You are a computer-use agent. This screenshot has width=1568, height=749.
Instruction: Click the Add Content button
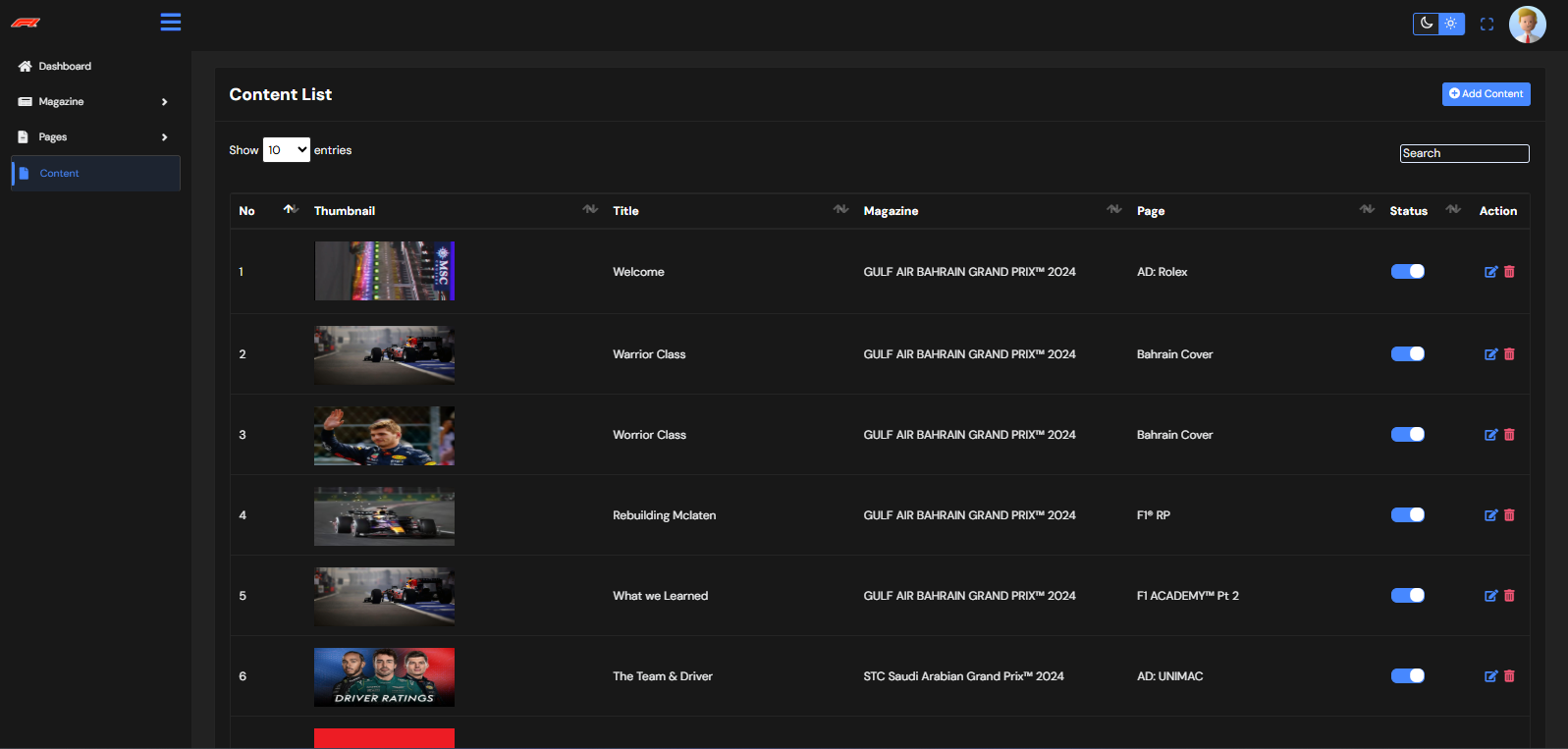(1486, 93)
